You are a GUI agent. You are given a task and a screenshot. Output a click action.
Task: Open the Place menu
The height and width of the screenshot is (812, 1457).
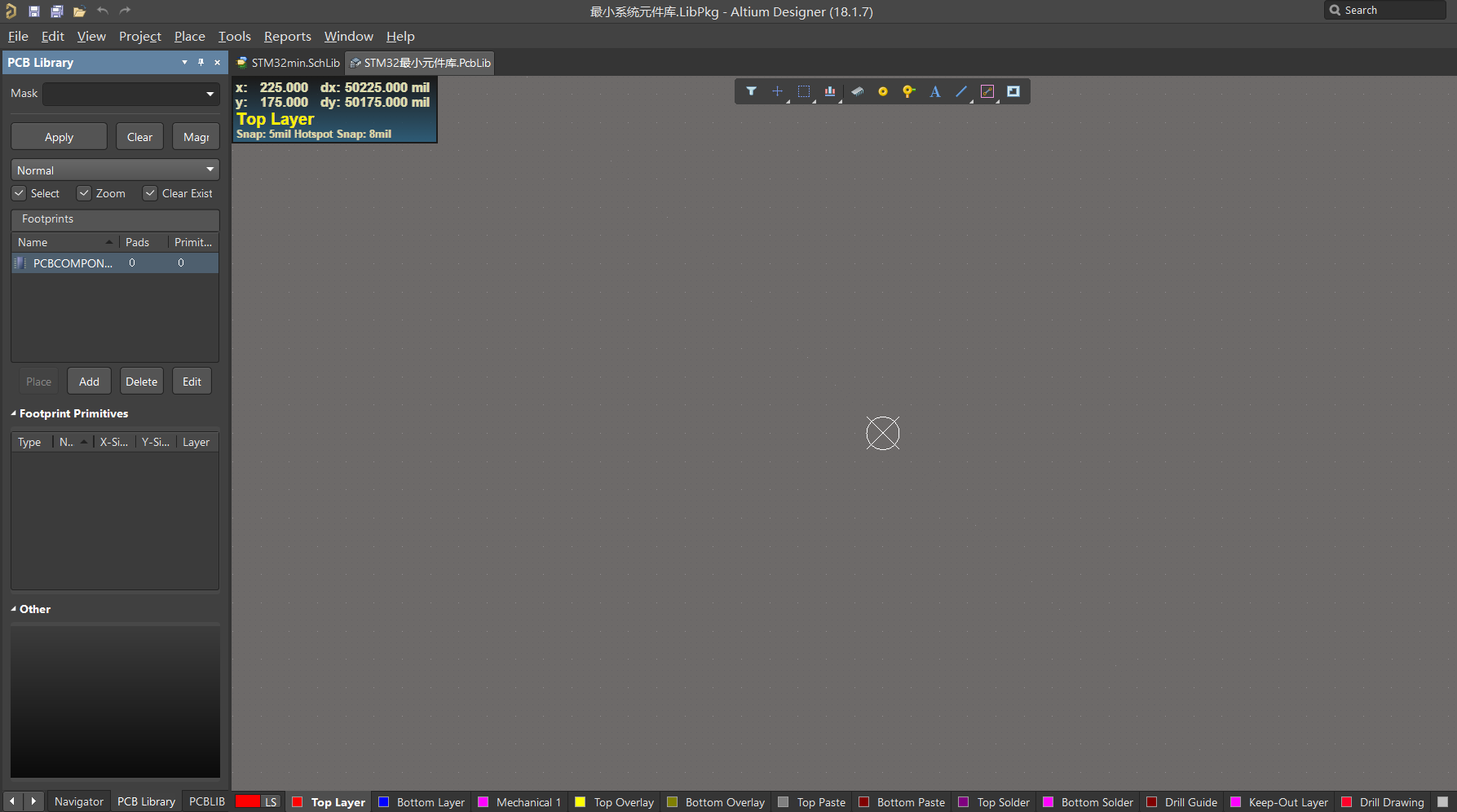point(189,36)
